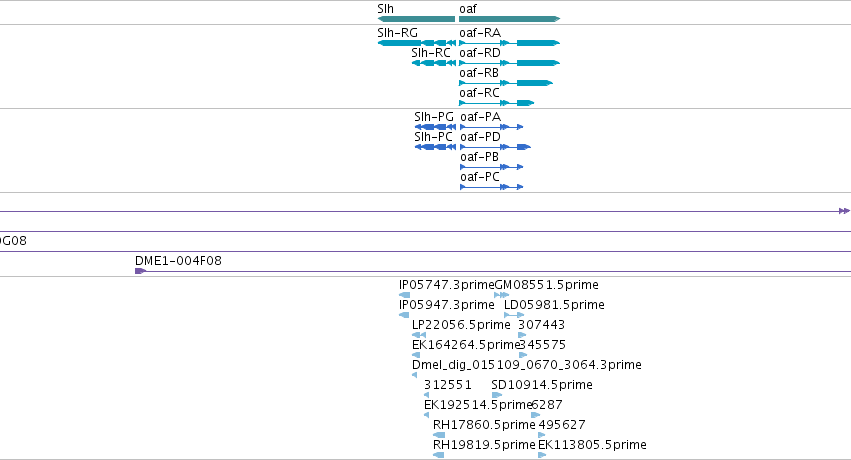Select the oaf gene bar
Image resolution: width=851 pixels, height=460 pixels.
click(x=510, y=19)
